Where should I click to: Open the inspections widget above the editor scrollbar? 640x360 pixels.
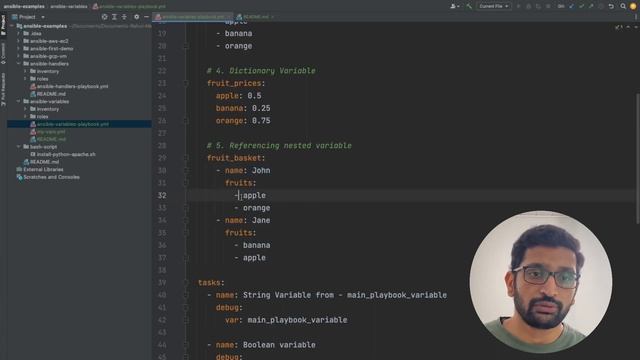click(x=619, y=27)
